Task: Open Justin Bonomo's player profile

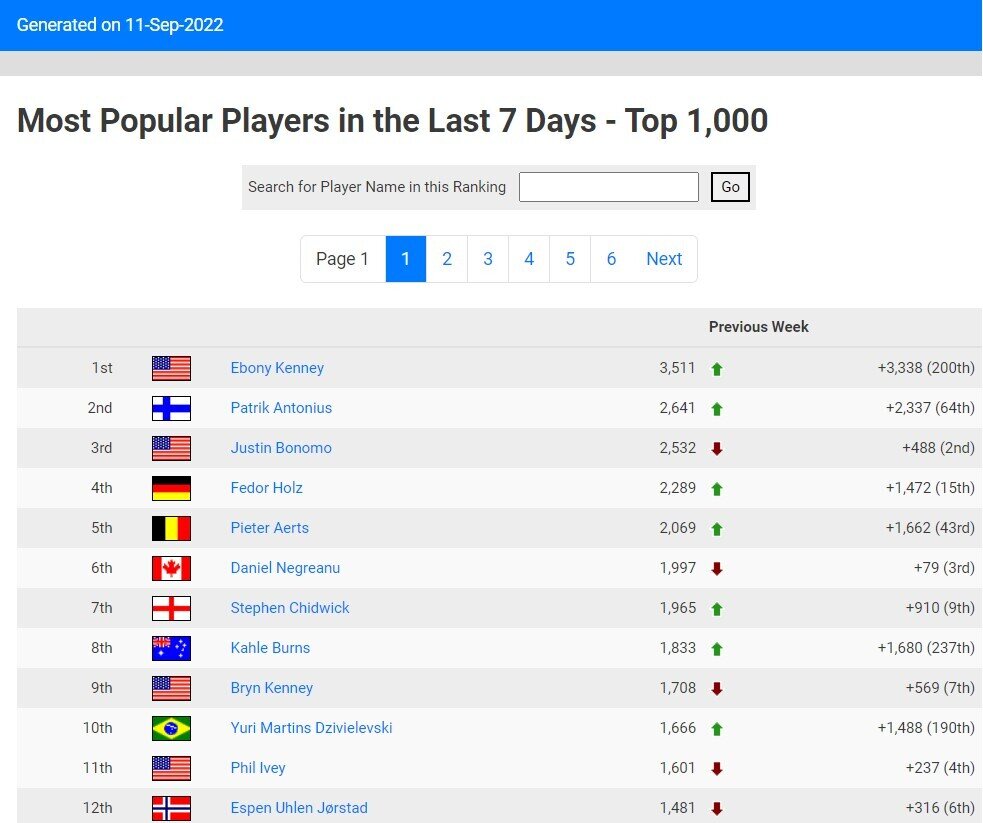Action: [281, 448]
